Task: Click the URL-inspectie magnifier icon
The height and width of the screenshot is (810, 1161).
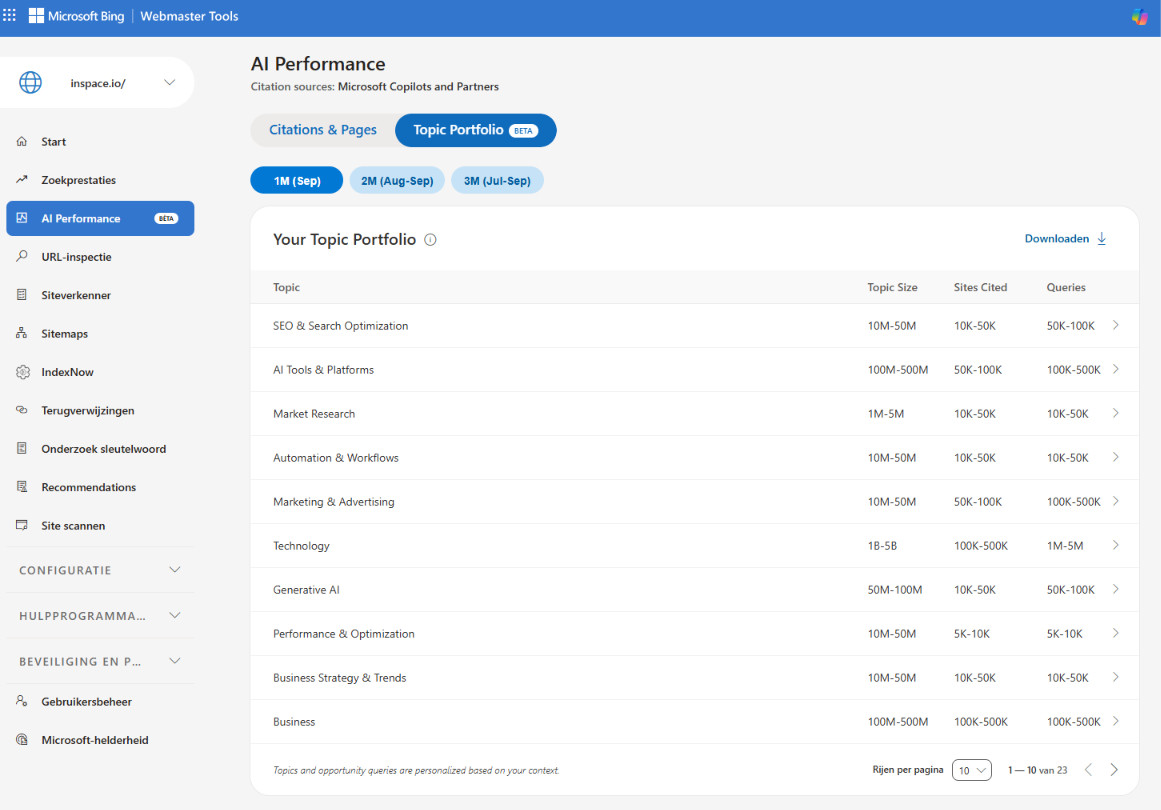Action: [x=22, y=256]
